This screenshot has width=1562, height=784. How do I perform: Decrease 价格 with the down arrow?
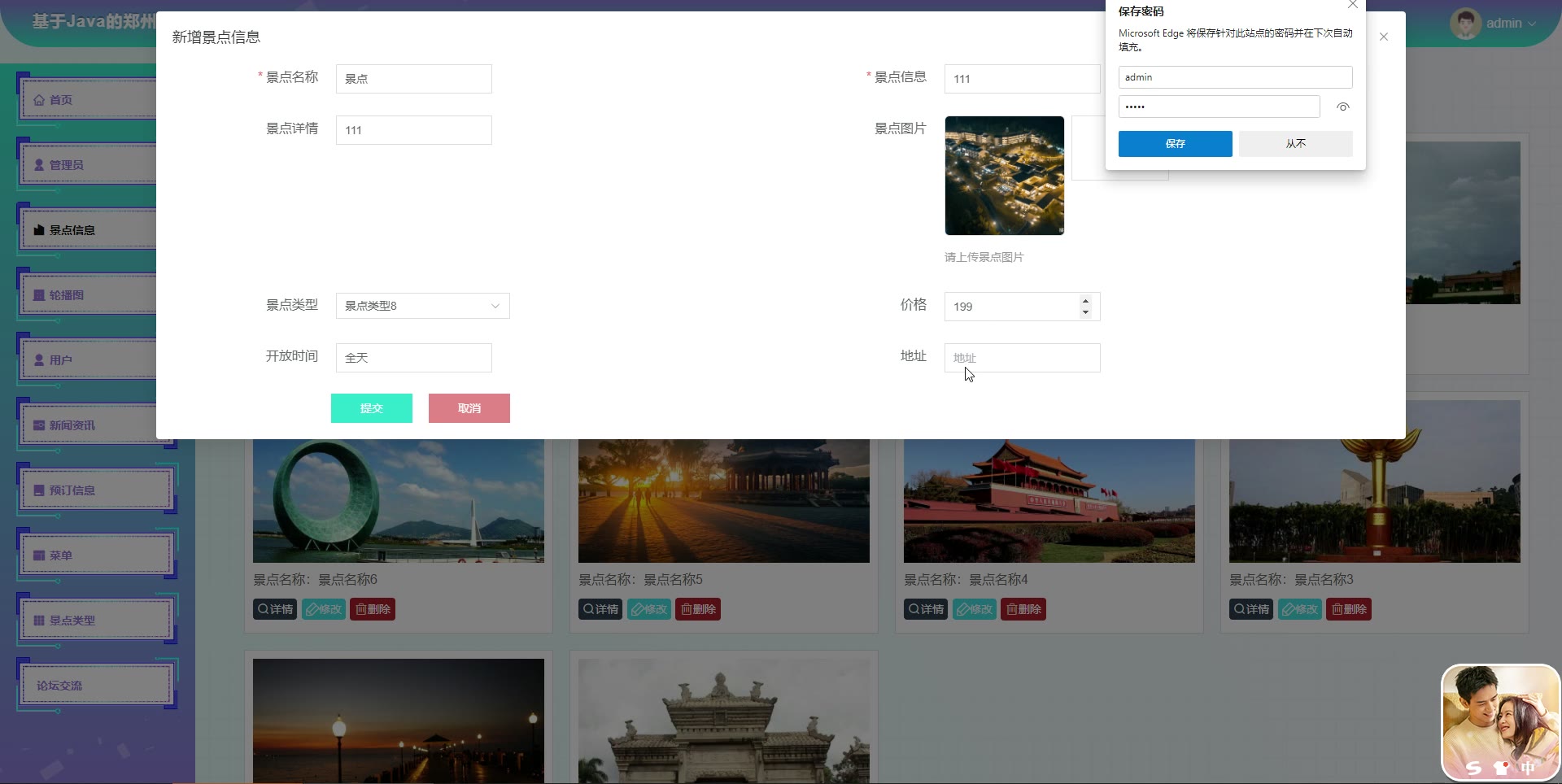(x=1085, y=312)
